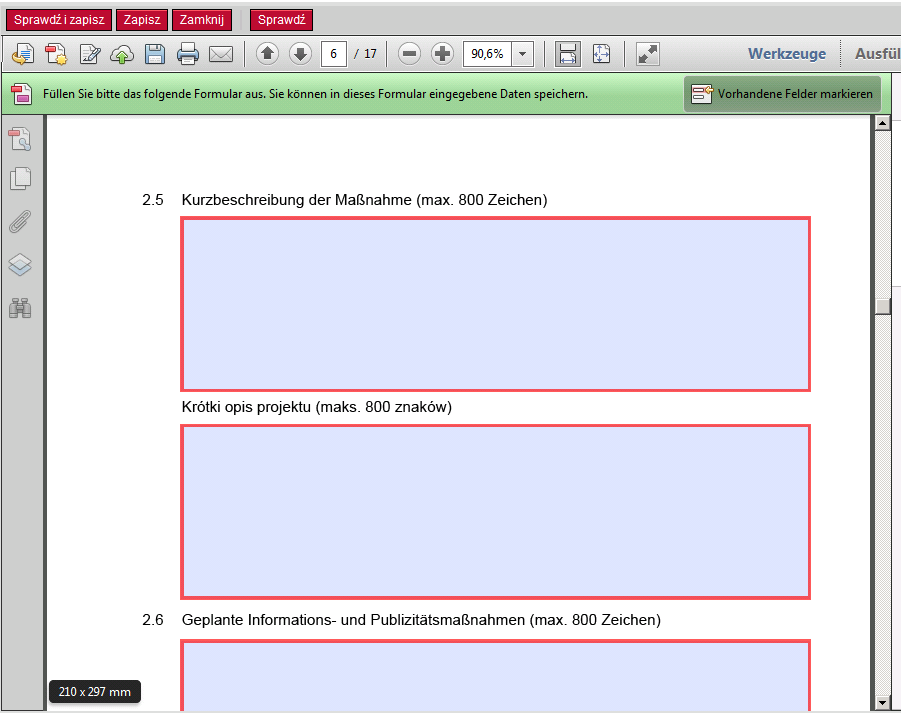This screenshot has height=713, width=901.
Task: Zoom in with the plus button
Action: pyautogui.click(x=442, y=54)
